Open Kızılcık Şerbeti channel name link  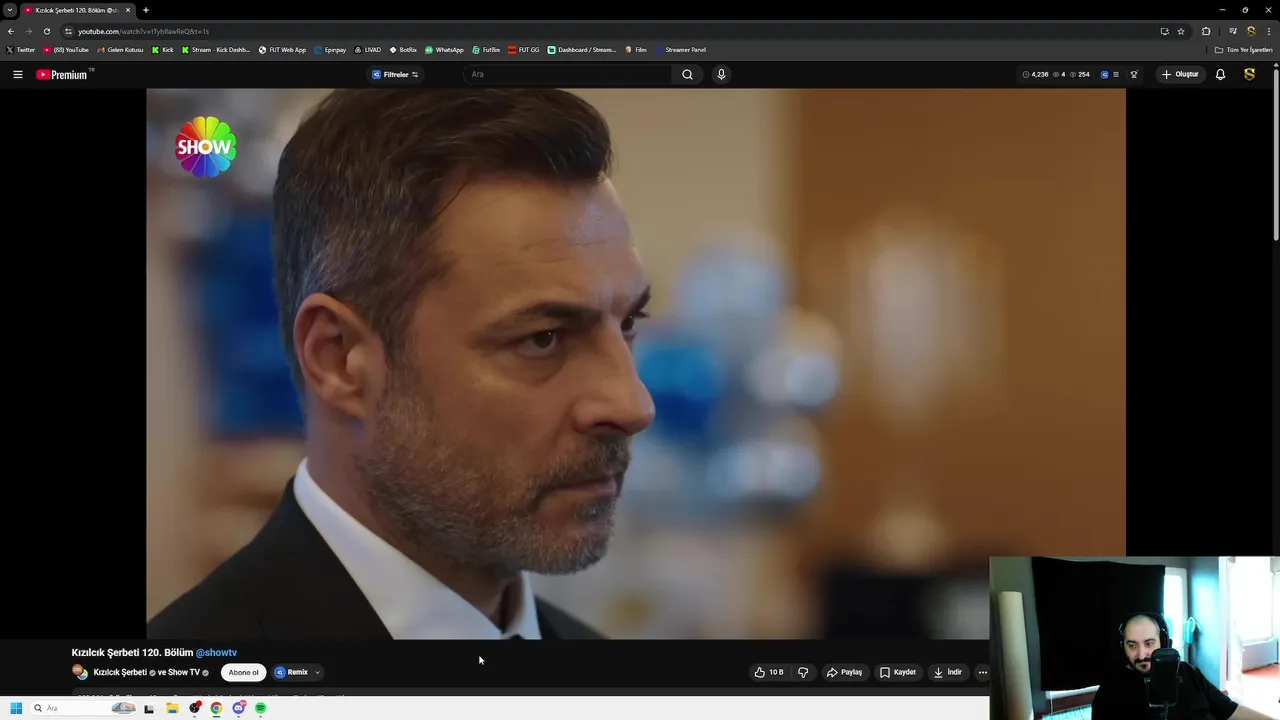coord(120,672)
